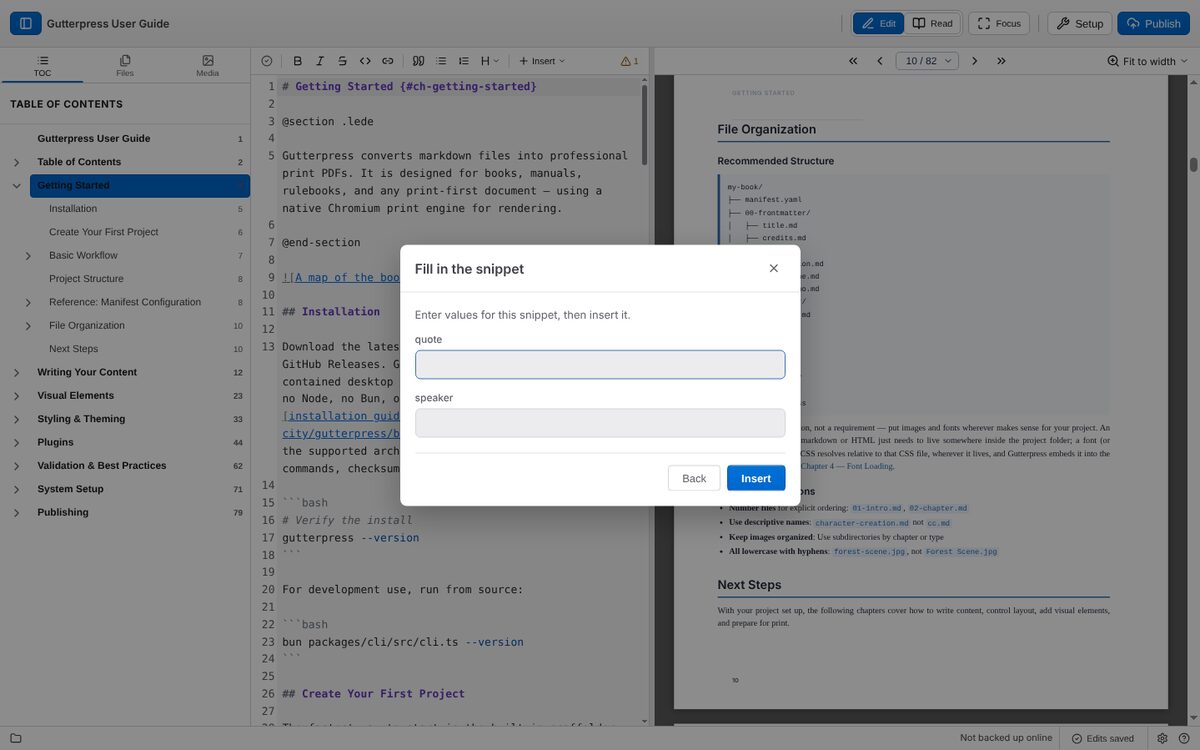Select the Getting Started TOC entry
The height and width of the screenshot is (750, 1200).
[x=139, y=185]
